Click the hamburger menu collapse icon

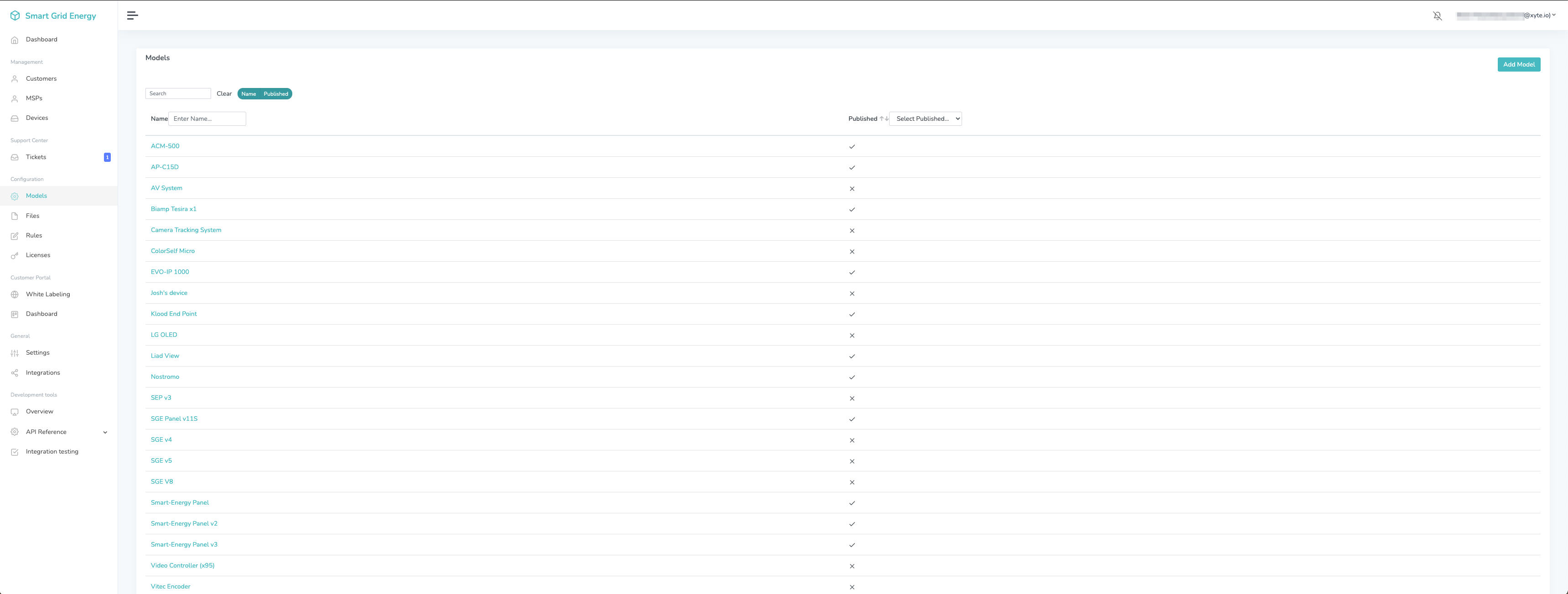point(132,16)
